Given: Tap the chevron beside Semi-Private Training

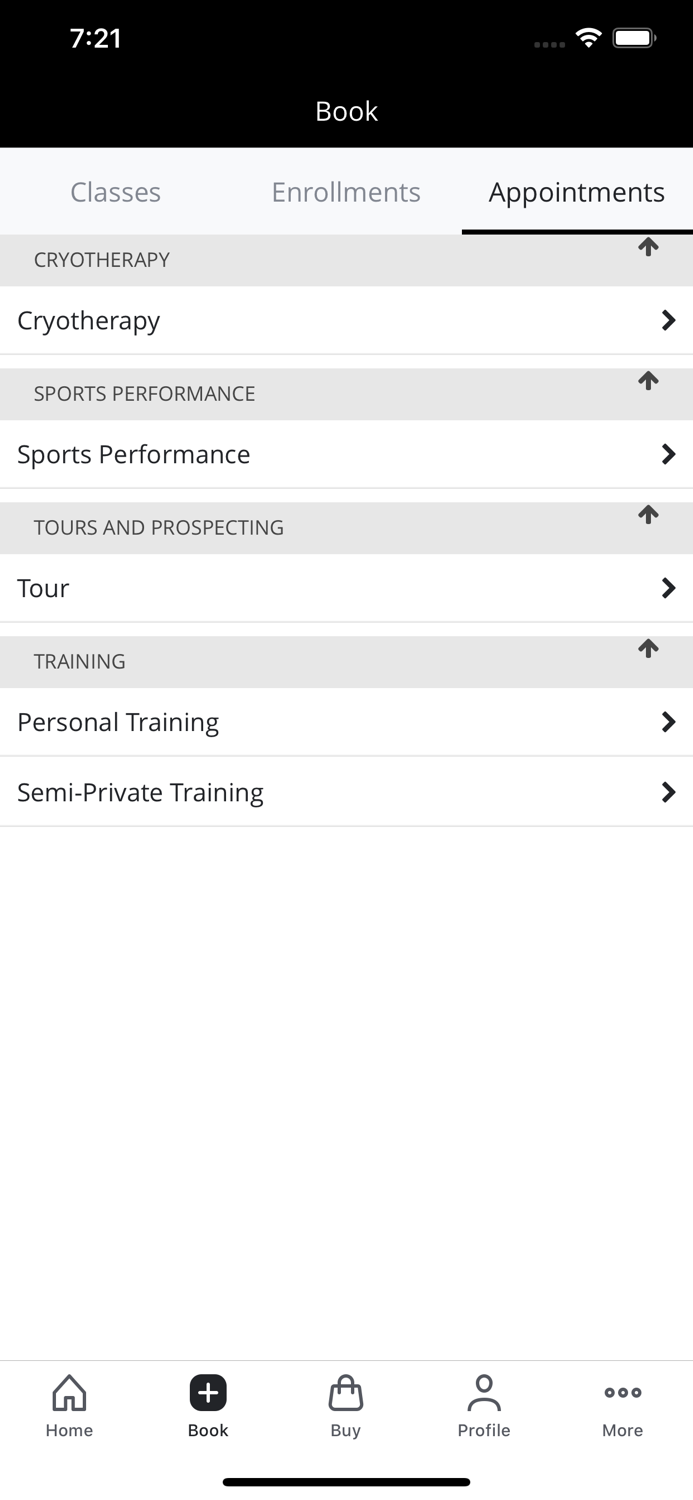Looking at the screenshot, I should point(668,792).
